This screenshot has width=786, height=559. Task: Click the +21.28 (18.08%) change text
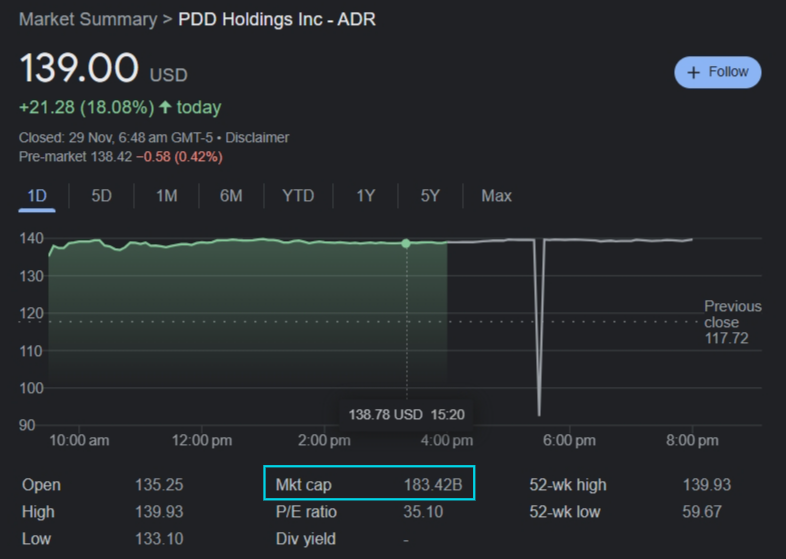[x=87, y=107]
